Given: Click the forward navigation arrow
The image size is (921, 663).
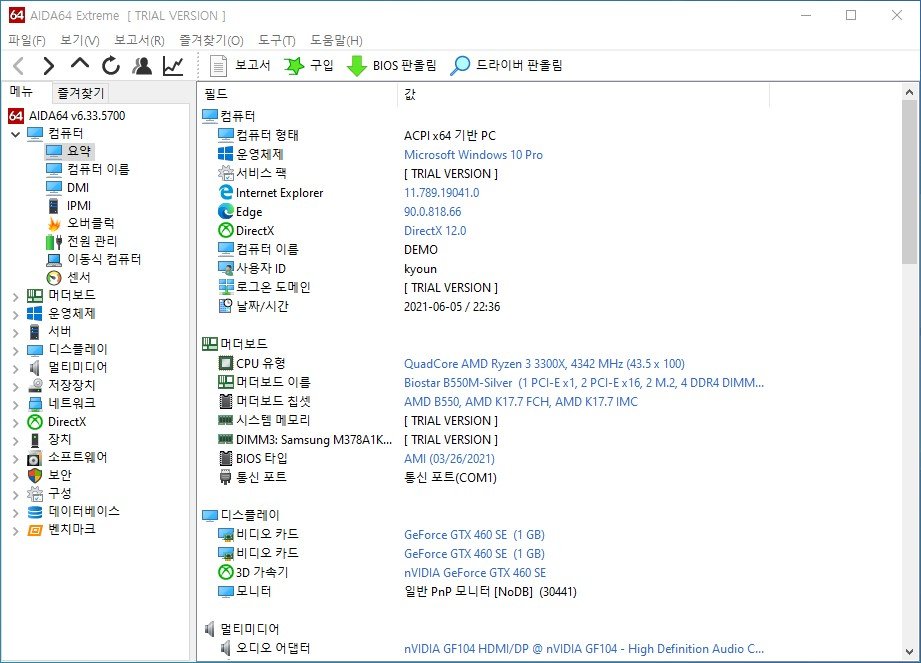Looking at the screenshot, I should tap(49, 66).
